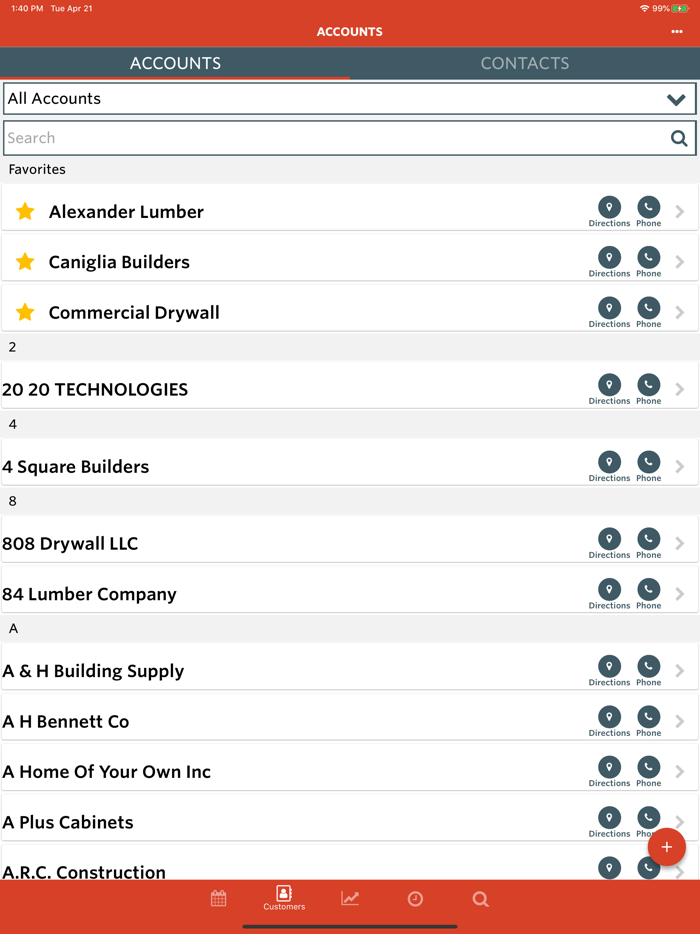The height and width of the screenshot is (934, 700).
Task: Tap the Wi-Fi indicator in status bar
Action: tap(644, 8)
